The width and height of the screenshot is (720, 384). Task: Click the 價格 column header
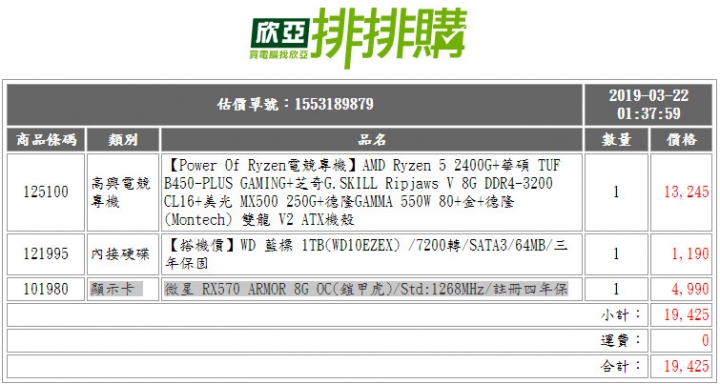pos(681,140)
